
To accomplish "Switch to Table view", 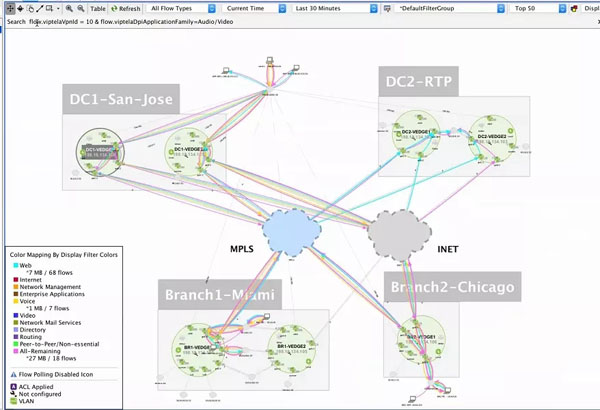I will [98, 8].
